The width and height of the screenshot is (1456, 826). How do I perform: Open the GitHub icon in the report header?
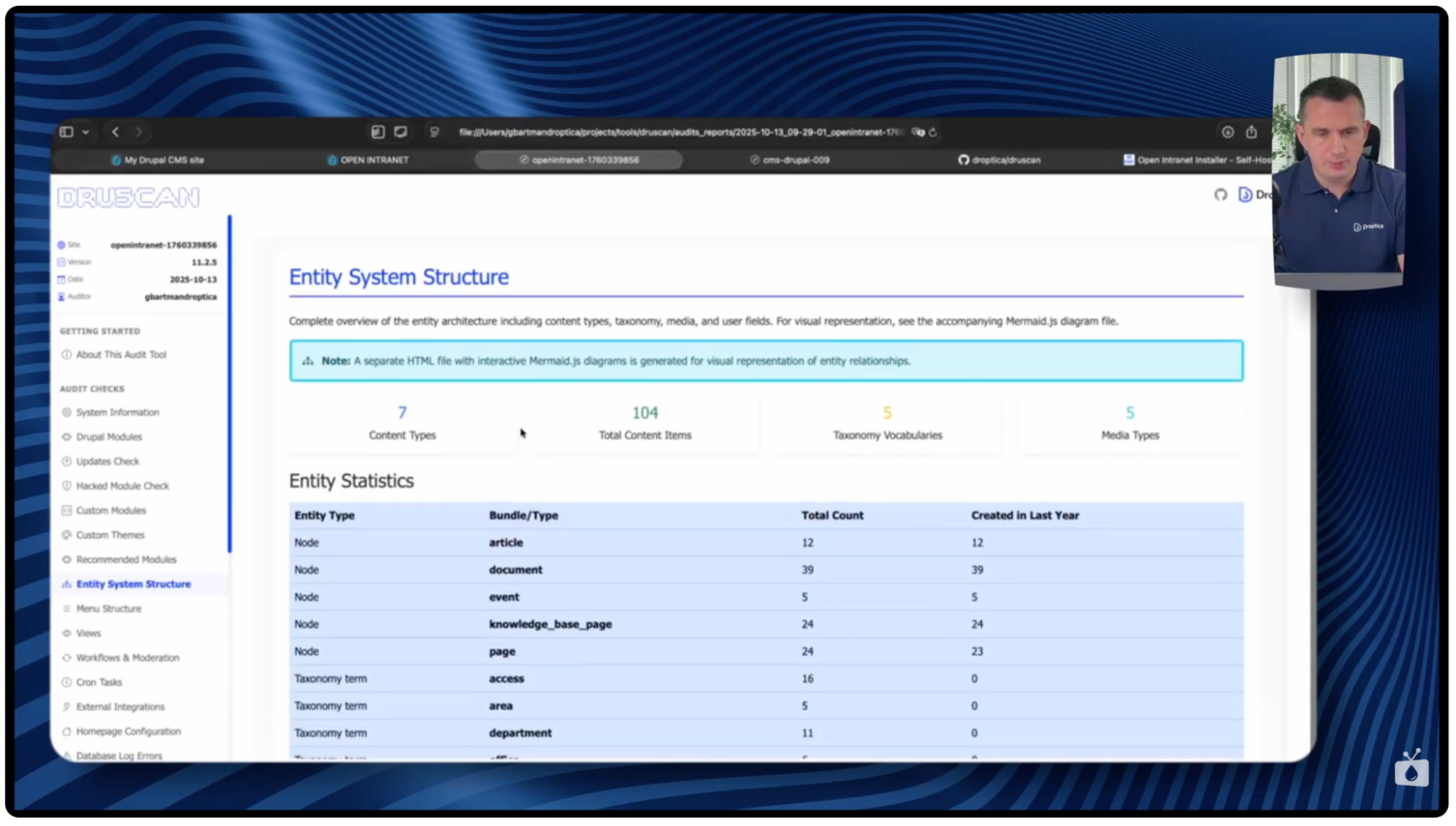pos(1221,195)
